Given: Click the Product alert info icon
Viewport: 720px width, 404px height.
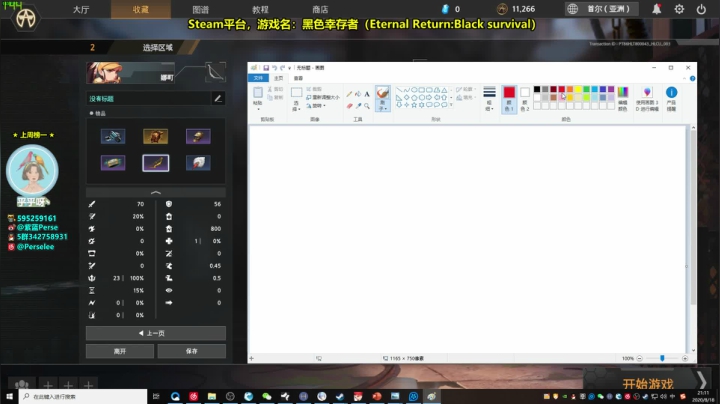Looking at the screenshot, I should click(x=671, y=92).
